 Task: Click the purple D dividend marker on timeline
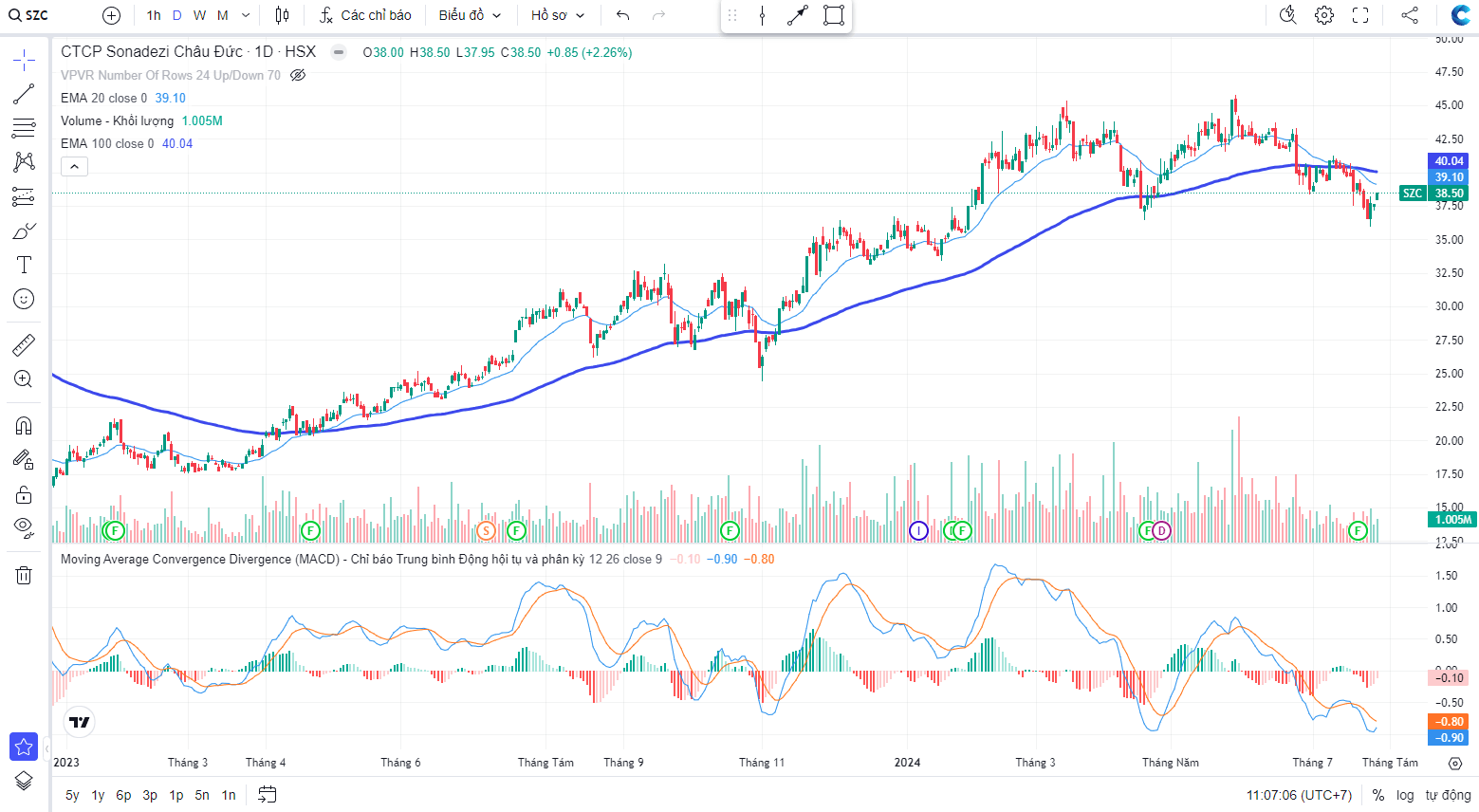coord(1161,530)
